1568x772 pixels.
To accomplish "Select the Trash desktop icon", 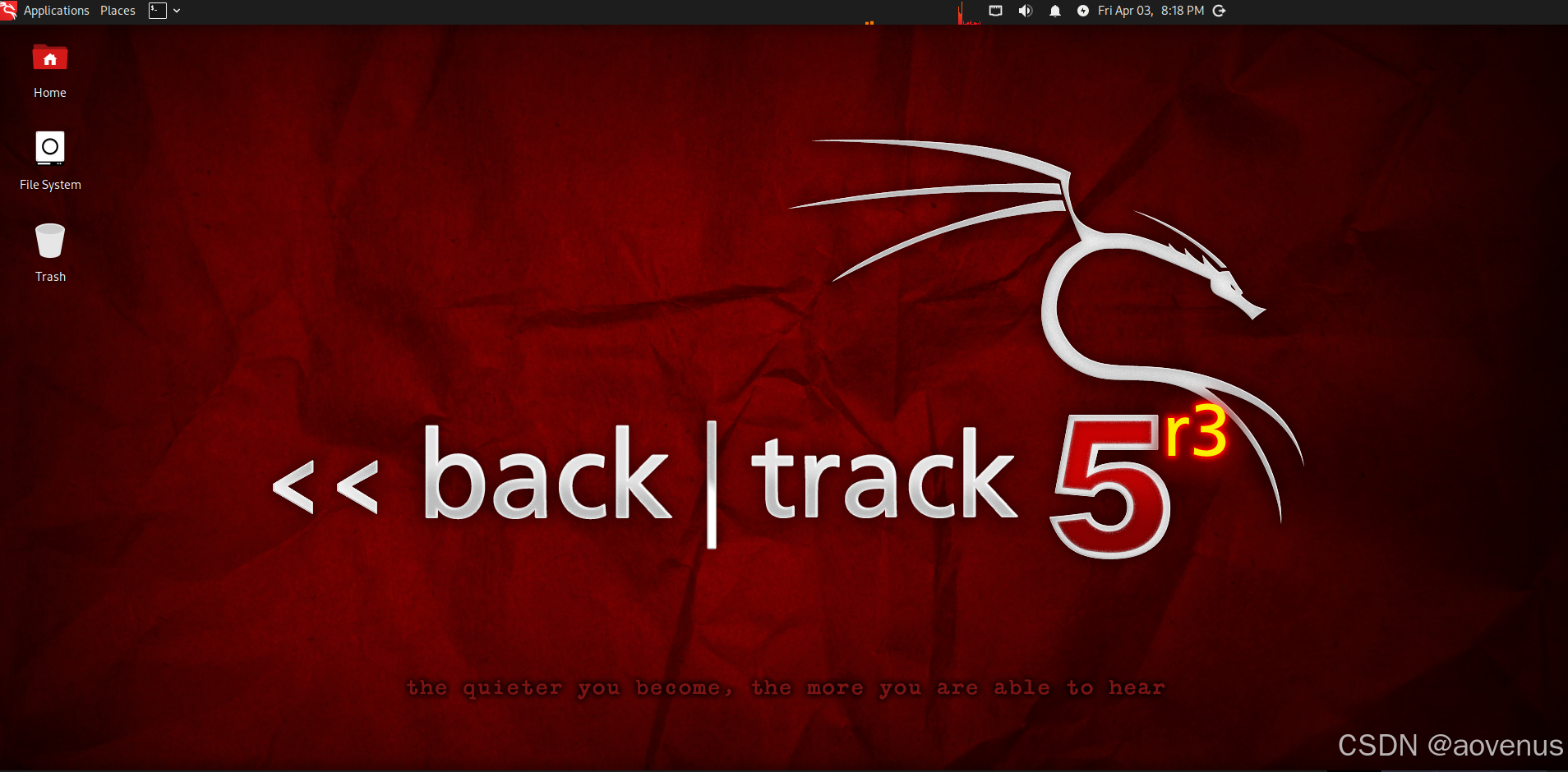I will pos(50,241).
